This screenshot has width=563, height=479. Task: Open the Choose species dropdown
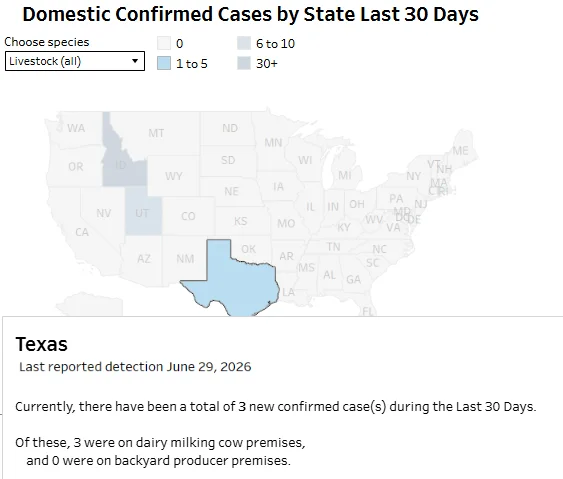tap(75, 61)
